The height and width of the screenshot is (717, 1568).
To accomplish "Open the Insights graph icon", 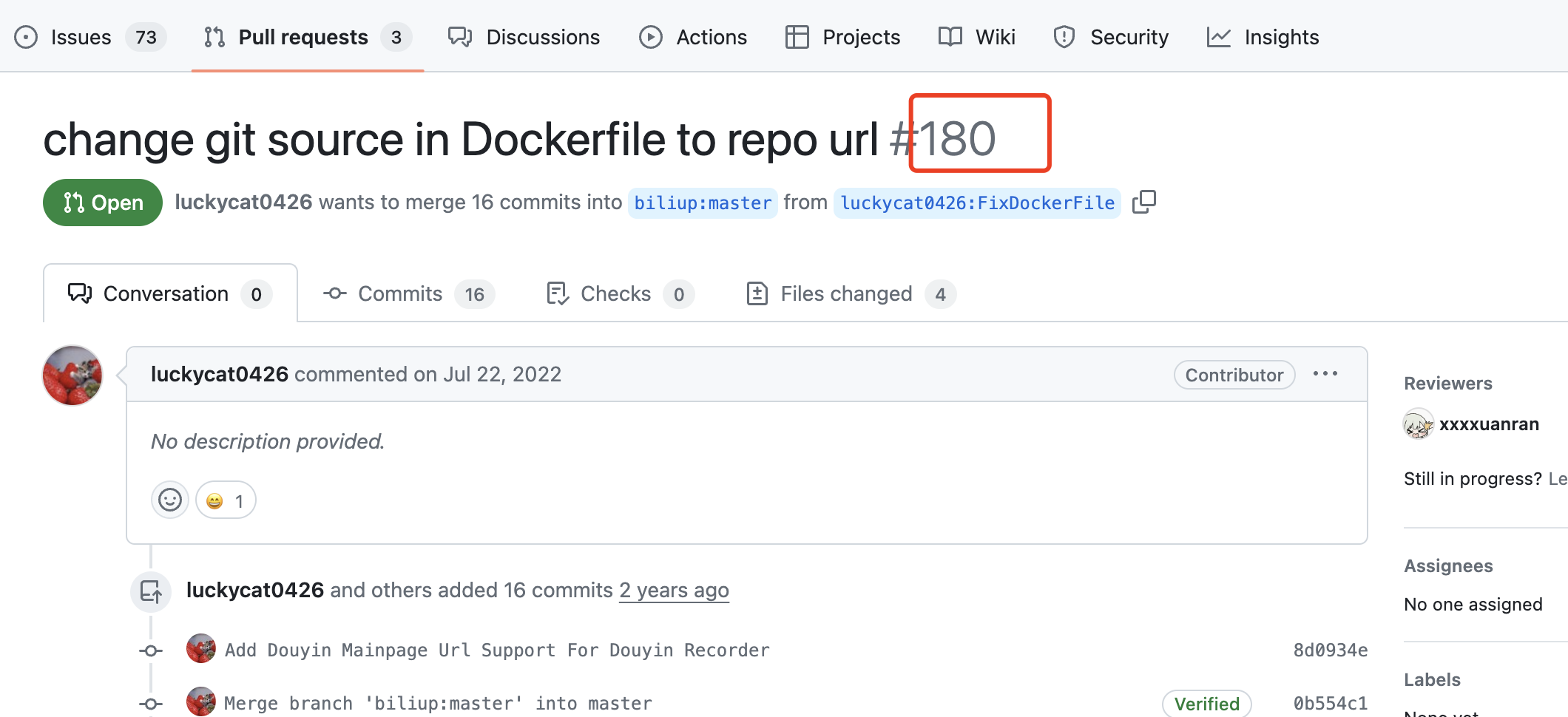I will click(1218, 37).
